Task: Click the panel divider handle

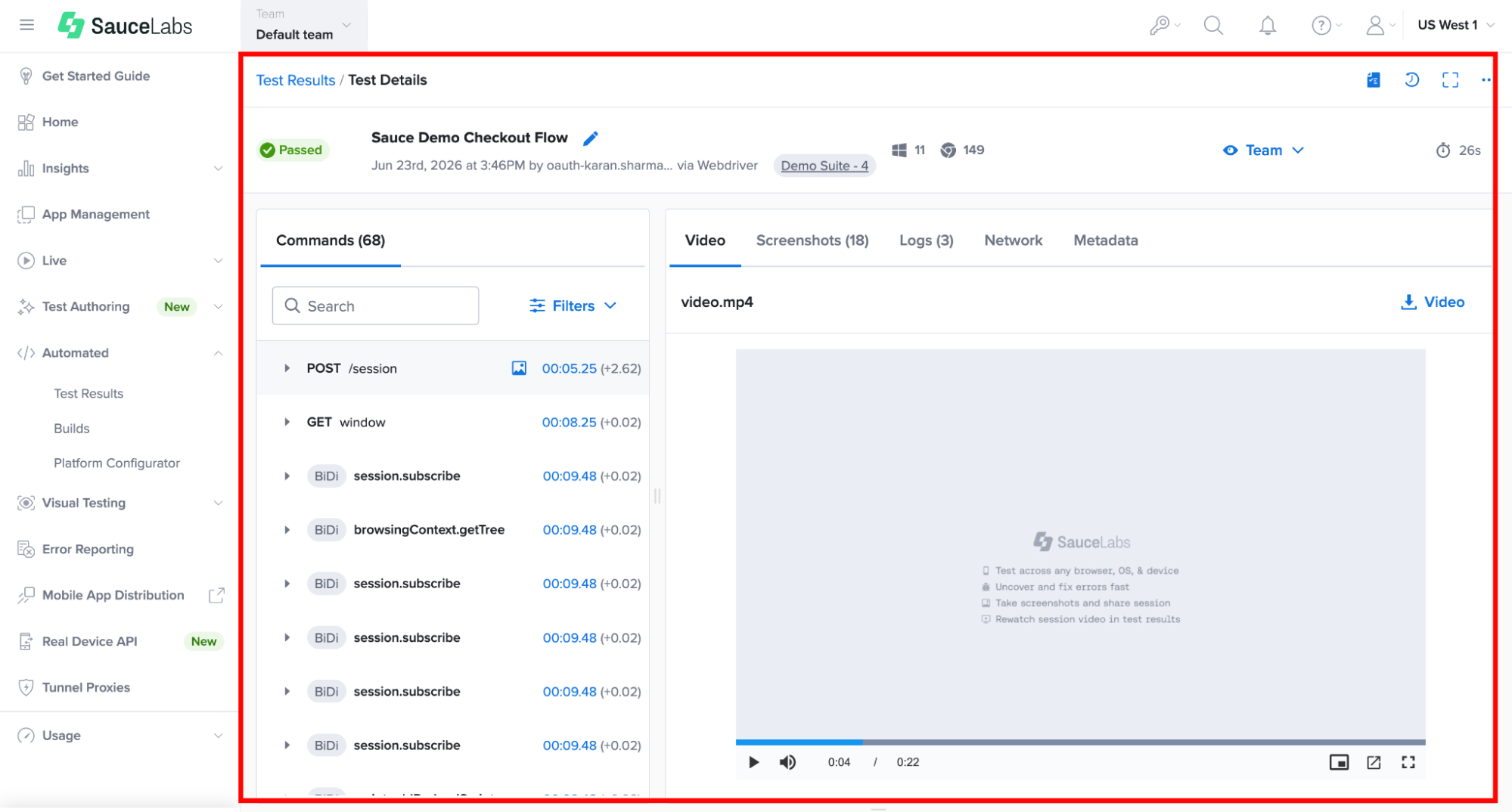Action: 657,496
